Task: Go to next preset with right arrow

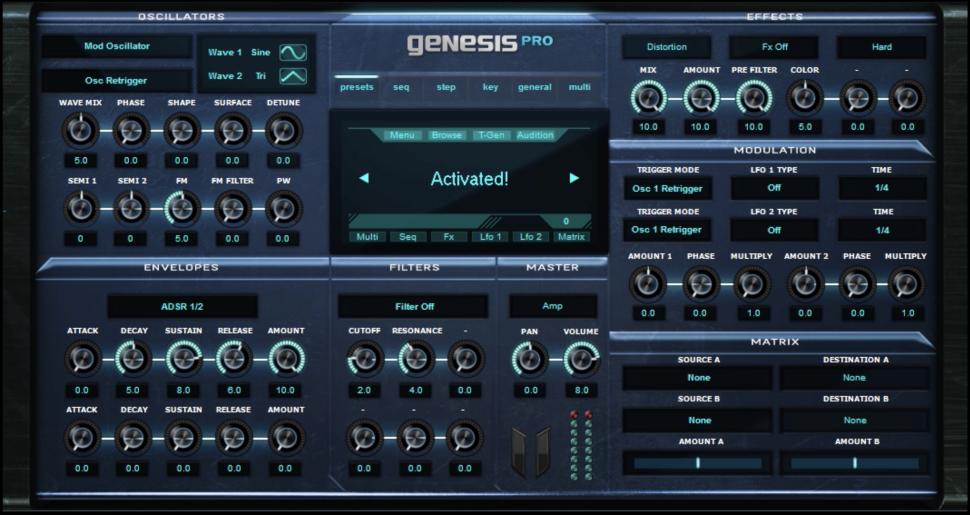Action: point(574,178)
